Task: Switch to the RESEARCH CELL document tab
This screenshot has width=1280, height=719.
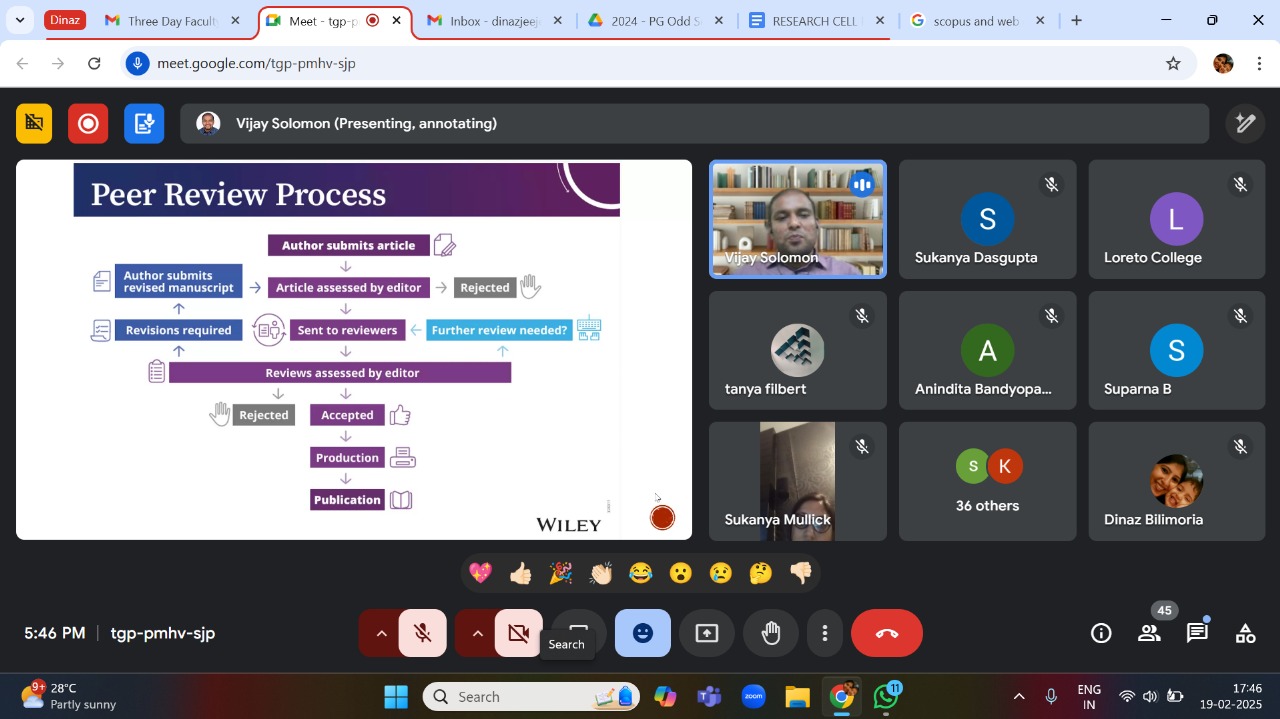Action: tap(816, 21)
